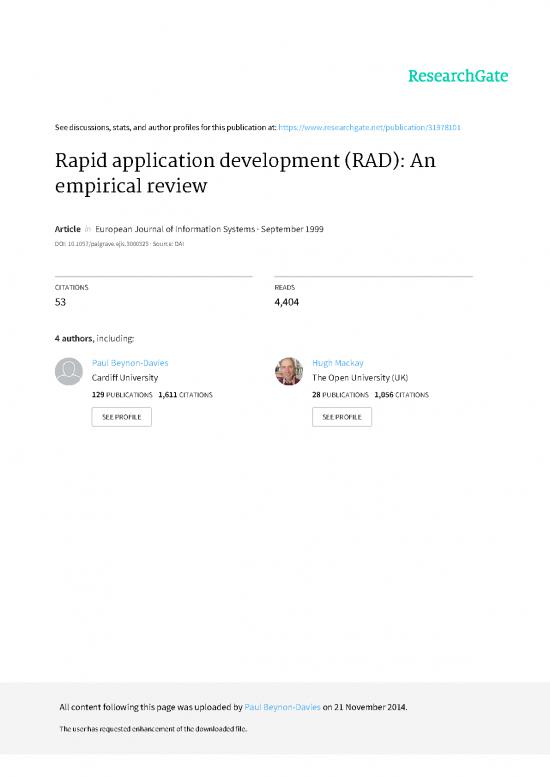Click 'European Journal of Information Systems' text
This screenshot has height=777, width=550.
point(175,229)
